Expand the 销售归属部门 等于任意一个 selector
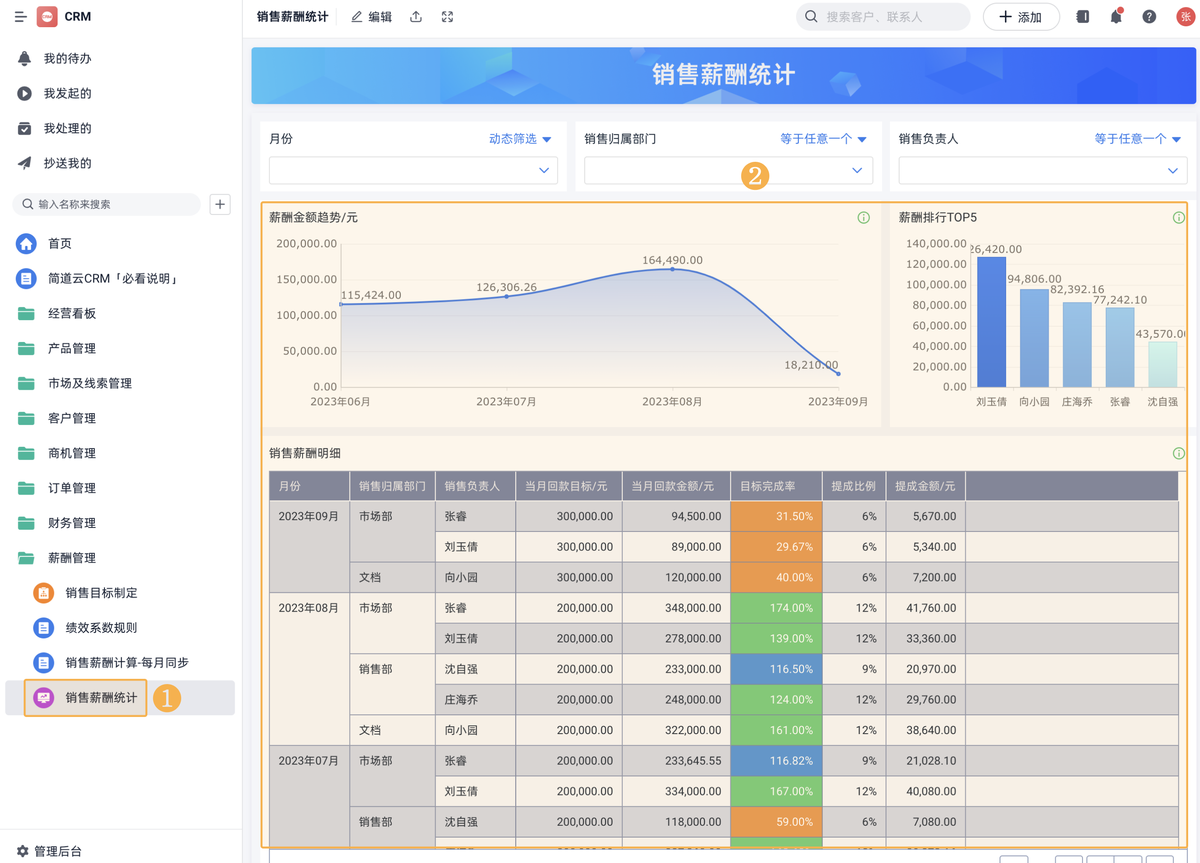The width and height of the screenshot is (1200, 863). coord(823,139)
